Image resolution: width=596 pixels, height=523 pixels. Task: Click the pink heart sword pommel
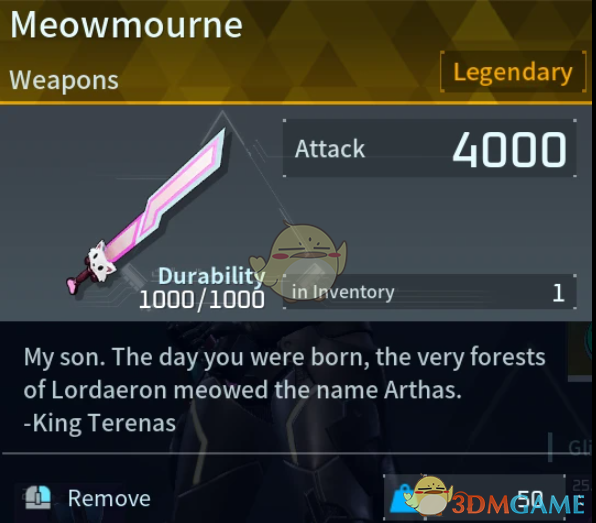click(x=73, y=286)
